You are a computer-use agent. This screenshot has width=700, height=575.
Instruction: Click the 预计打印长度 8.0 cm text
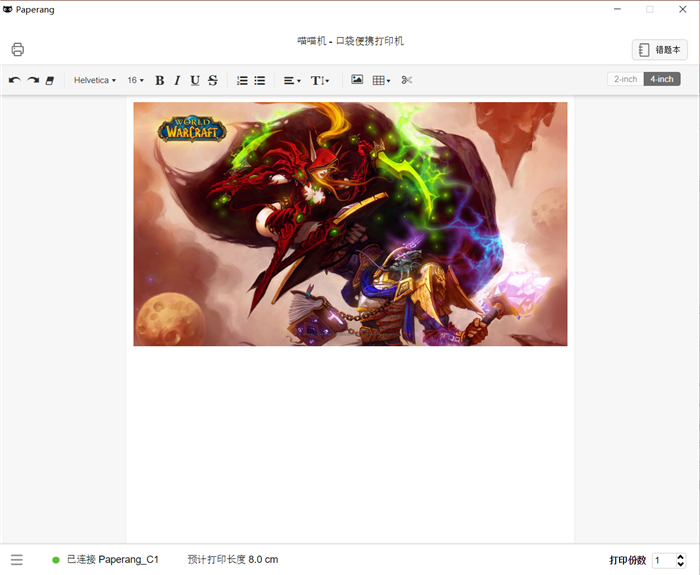click(x=233, y=559)
